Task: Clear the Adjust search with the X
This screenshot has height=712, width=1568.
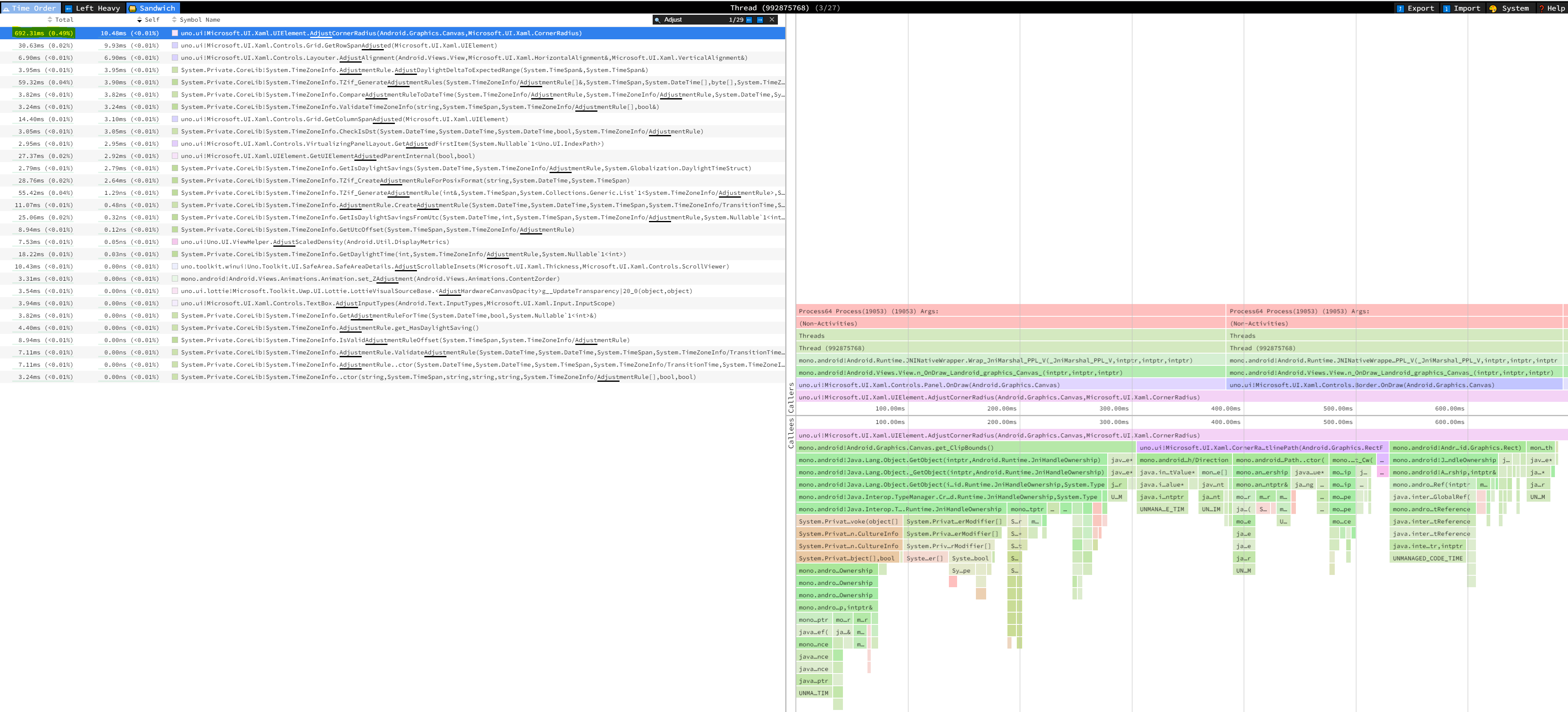Action: pyautogui.click(x=770, y=20)
